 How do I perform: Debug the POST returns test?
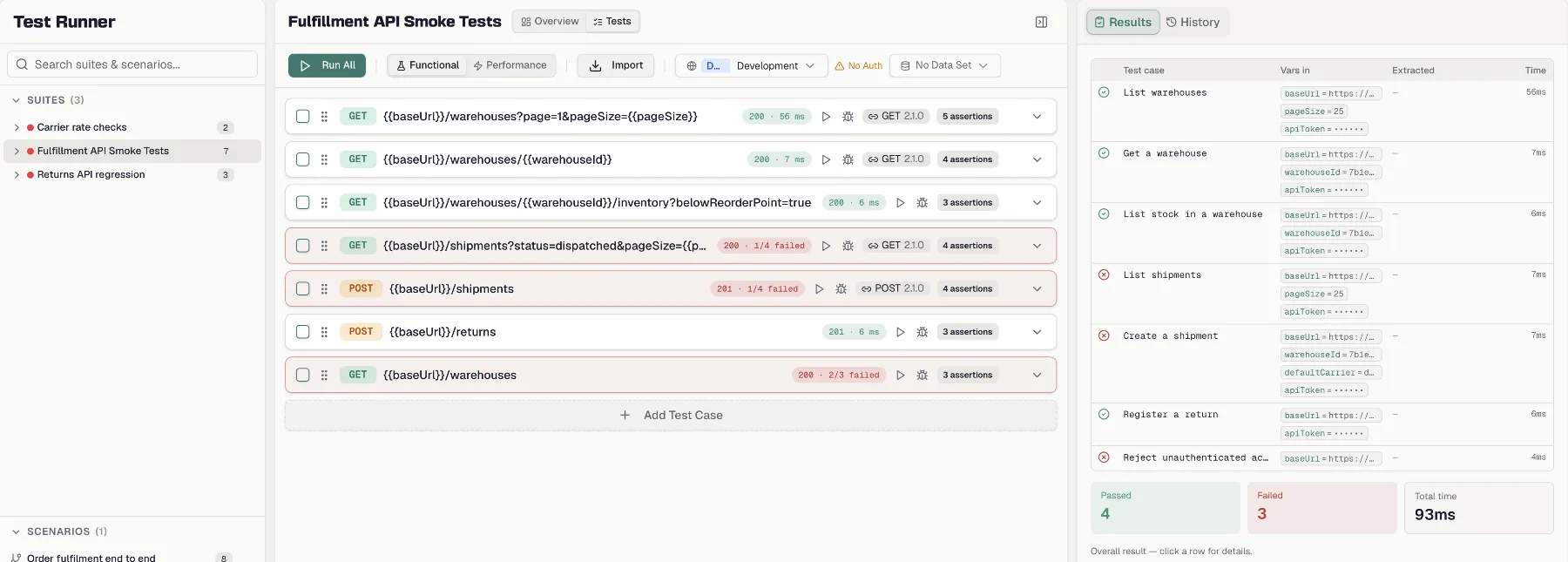pyautogui.click(x=923, y=332)
